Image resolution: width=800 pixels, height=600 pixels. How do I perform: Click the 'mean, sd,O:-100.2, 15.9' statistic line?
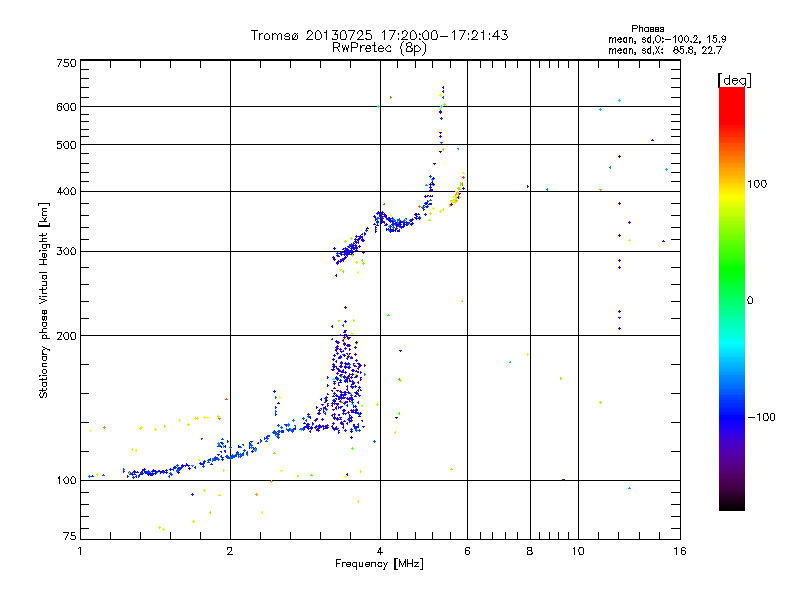coord(667,39)
